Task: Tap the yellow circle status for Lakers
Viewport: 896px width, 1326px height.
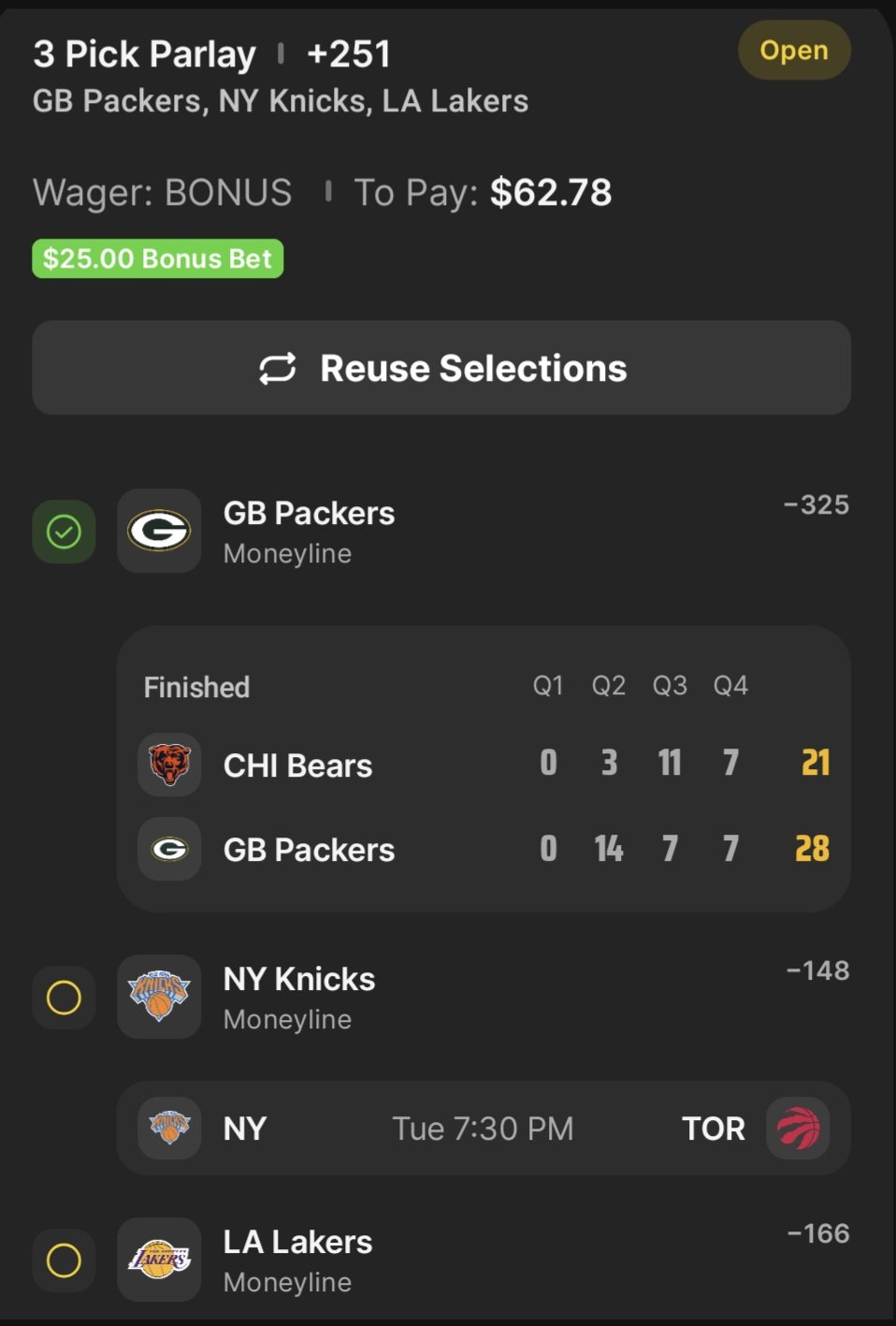Action: click(64, 1260)
